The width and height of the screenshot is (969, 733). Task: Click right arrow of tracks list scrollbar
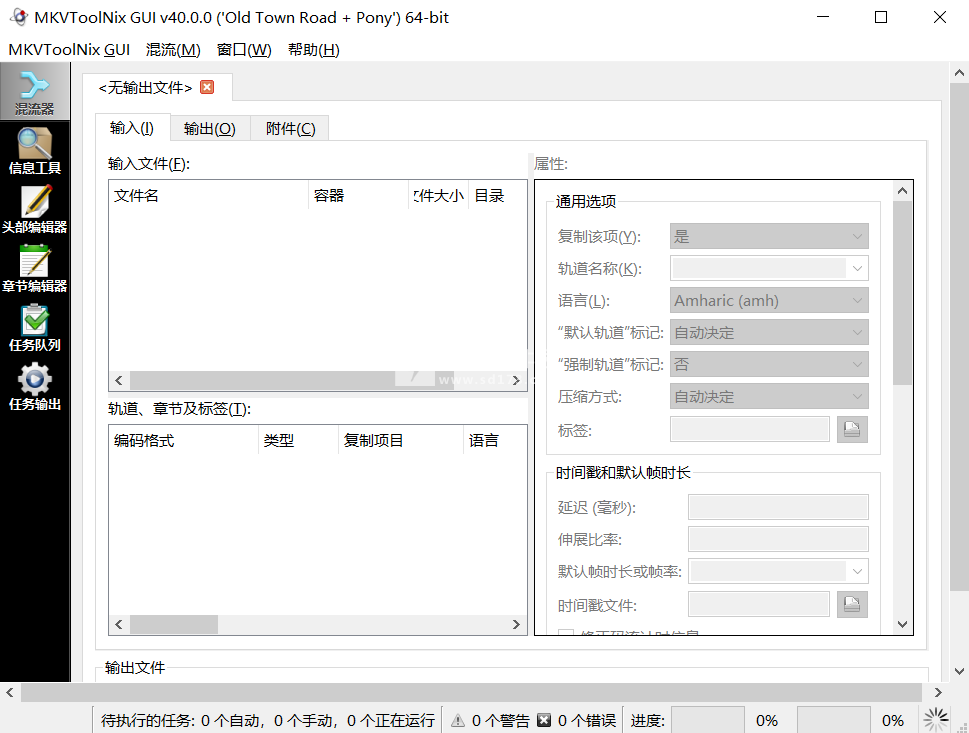click(x=517, y=624)
